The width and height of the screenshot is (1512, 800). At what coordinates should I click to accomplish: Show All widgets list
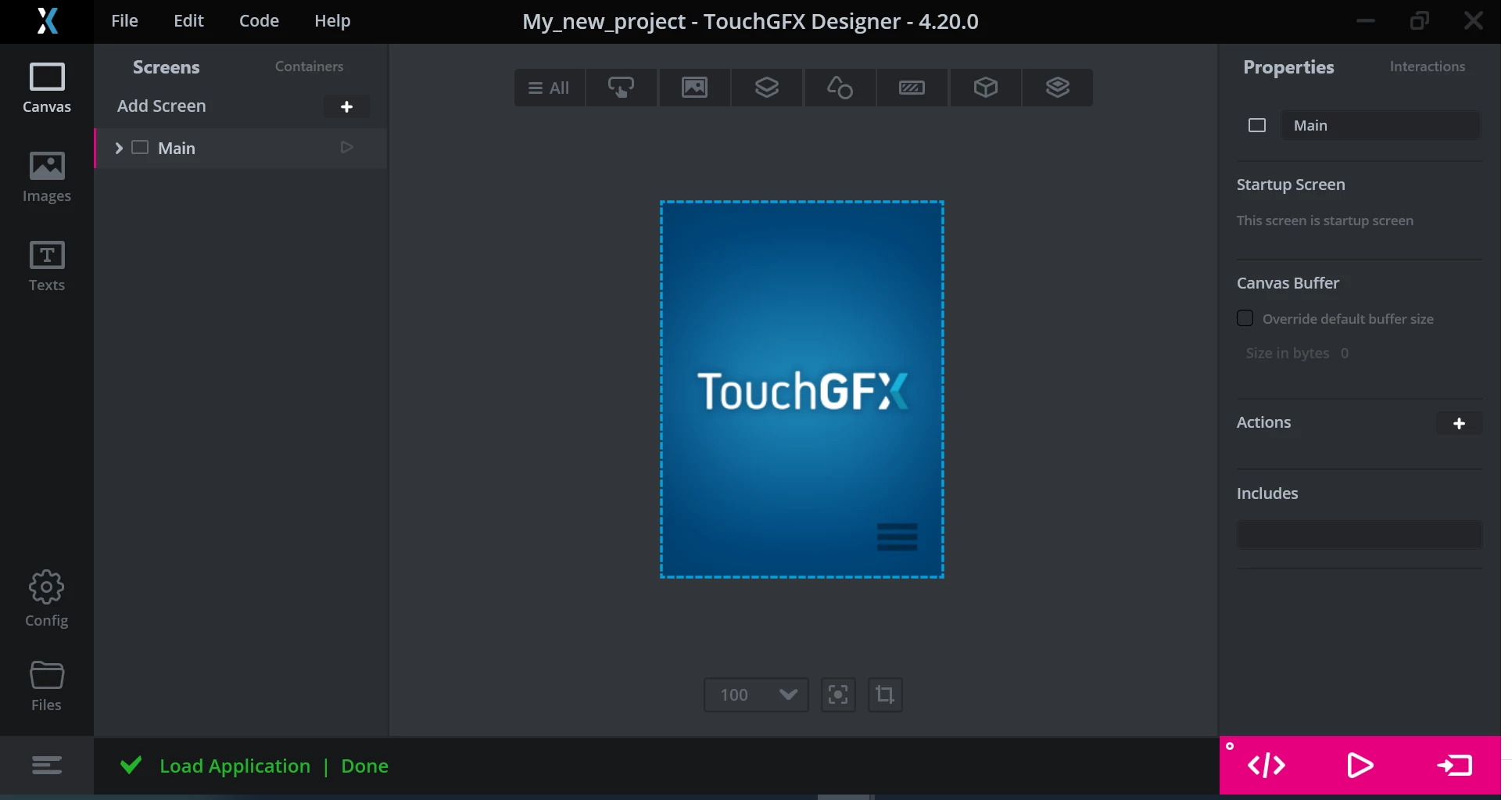[549, 88]
